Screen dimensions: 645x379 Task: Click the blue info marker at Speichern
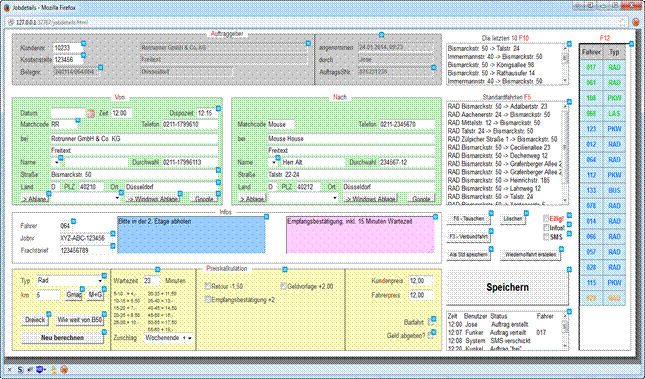click(x=569, y=270)
